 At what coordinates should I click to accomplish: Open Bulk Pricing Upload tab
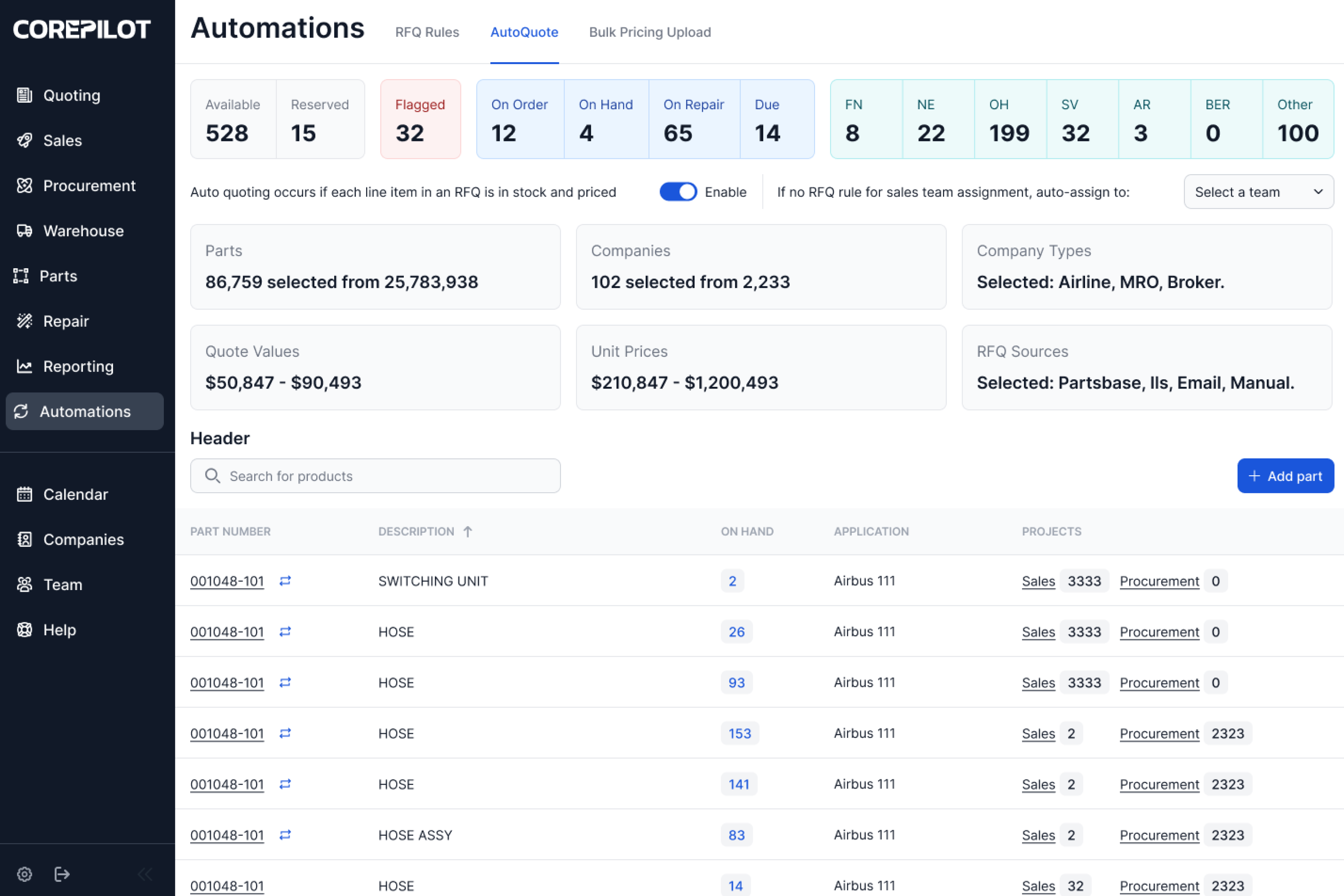pyautogui.click(x=650, y=32)
